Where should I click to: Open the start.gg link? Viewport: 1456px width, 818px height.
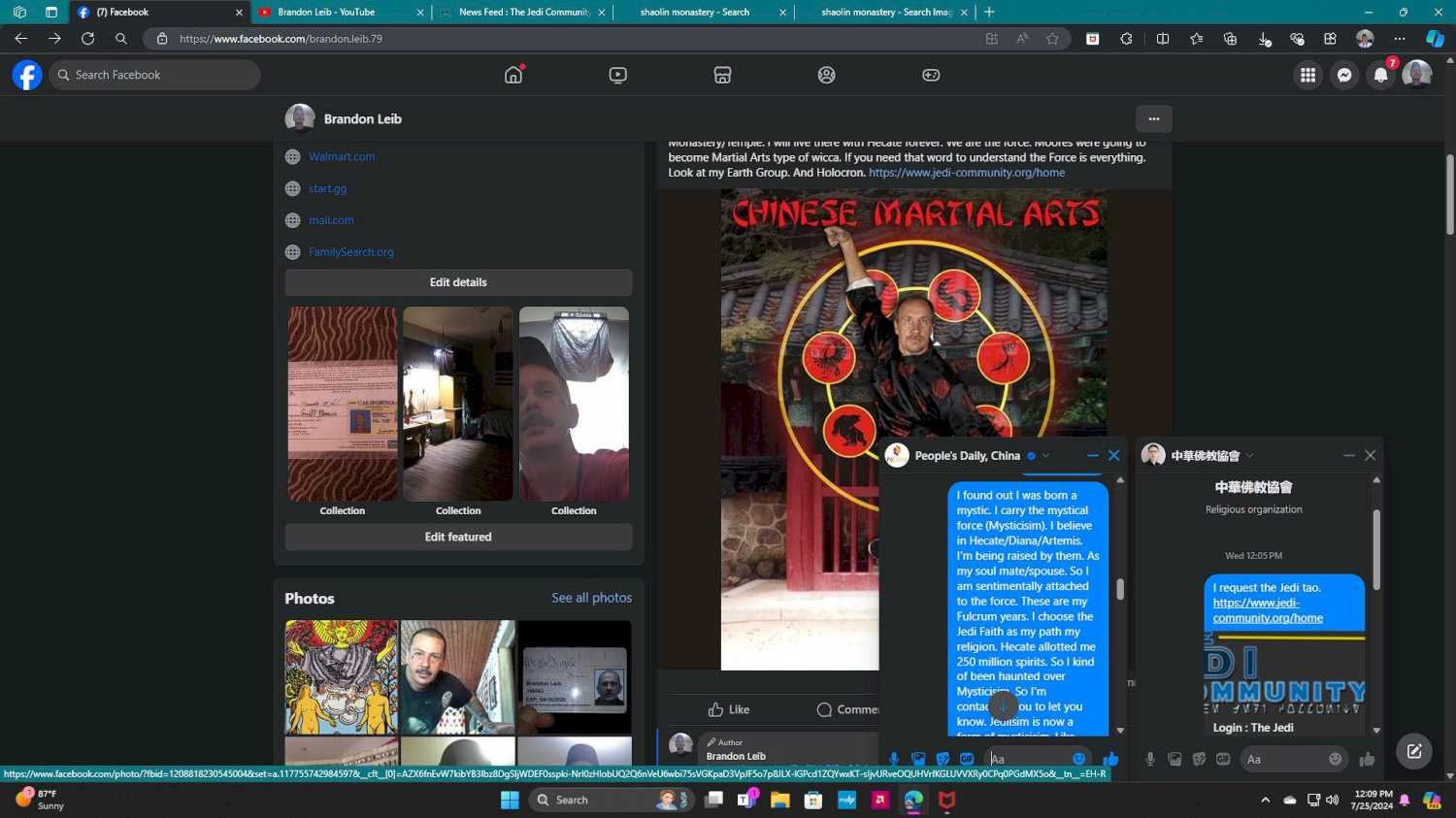327,188
